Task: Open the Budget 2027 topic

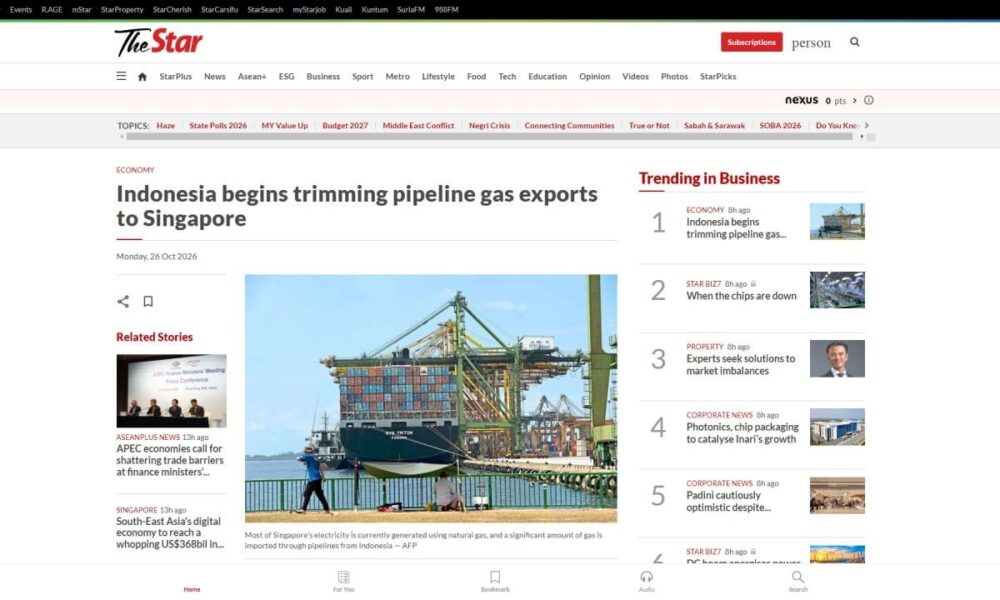Action: click(345, 126)
